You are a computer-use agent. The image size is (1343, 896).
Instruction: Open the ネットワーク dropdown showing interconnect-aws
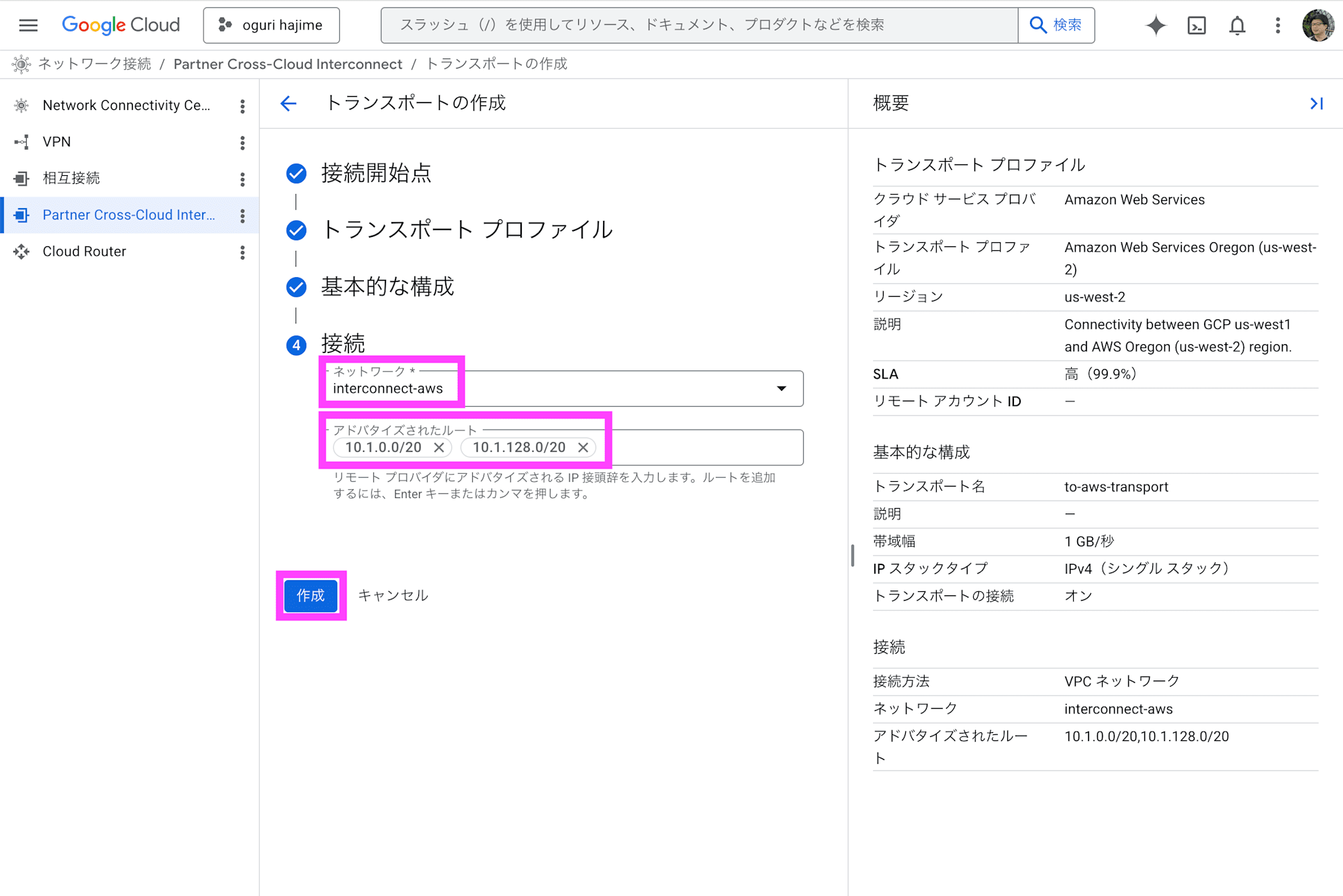click(781, 388)
